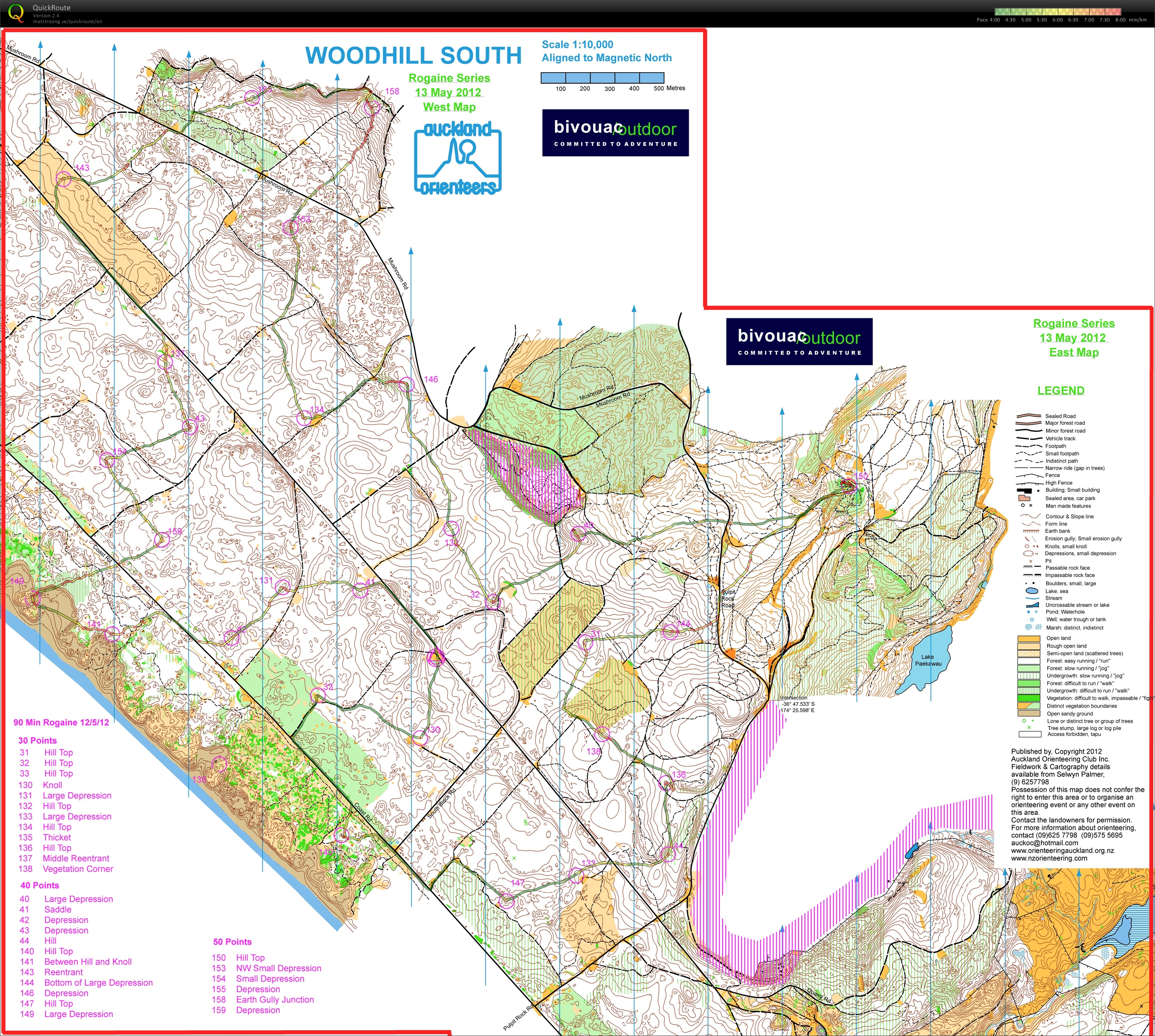1155x1036 pixels.
Task: Click control circle 158 at map top
Action: [372, 107]
